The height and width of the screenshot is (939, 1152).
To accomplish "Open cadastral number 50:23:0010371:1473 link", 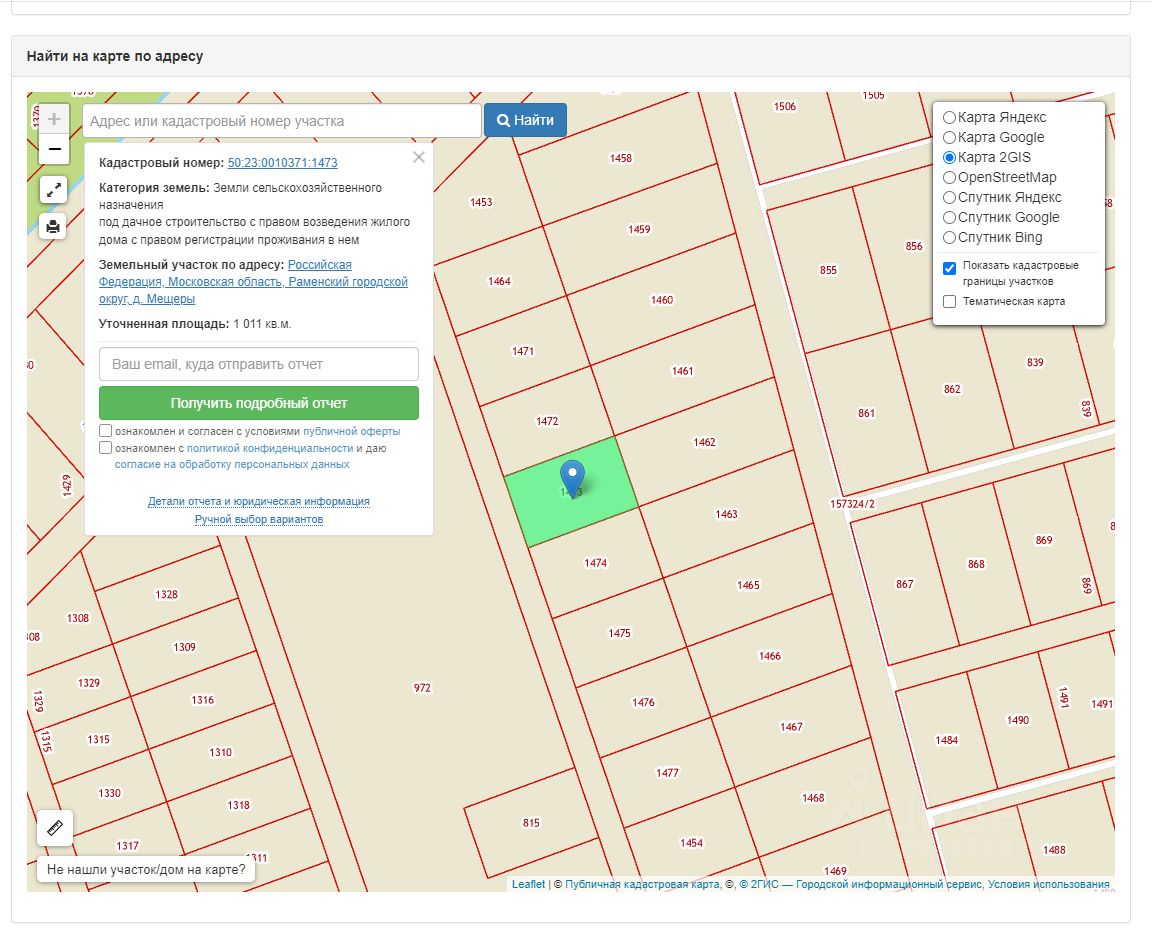I will pos(283,162).
